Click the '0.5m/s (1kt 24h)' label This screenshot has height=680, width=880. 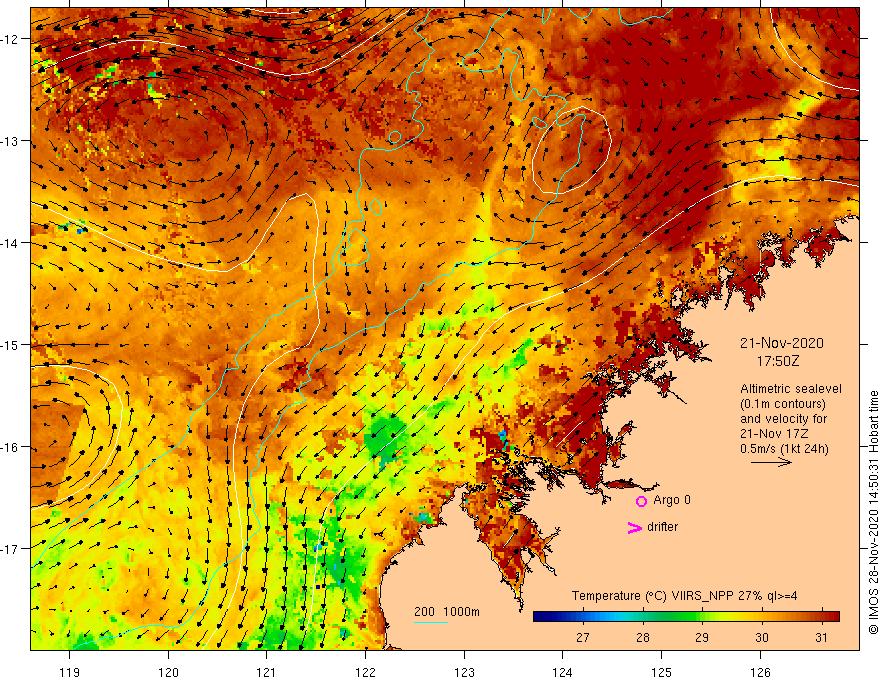click(x=784, y=449)
